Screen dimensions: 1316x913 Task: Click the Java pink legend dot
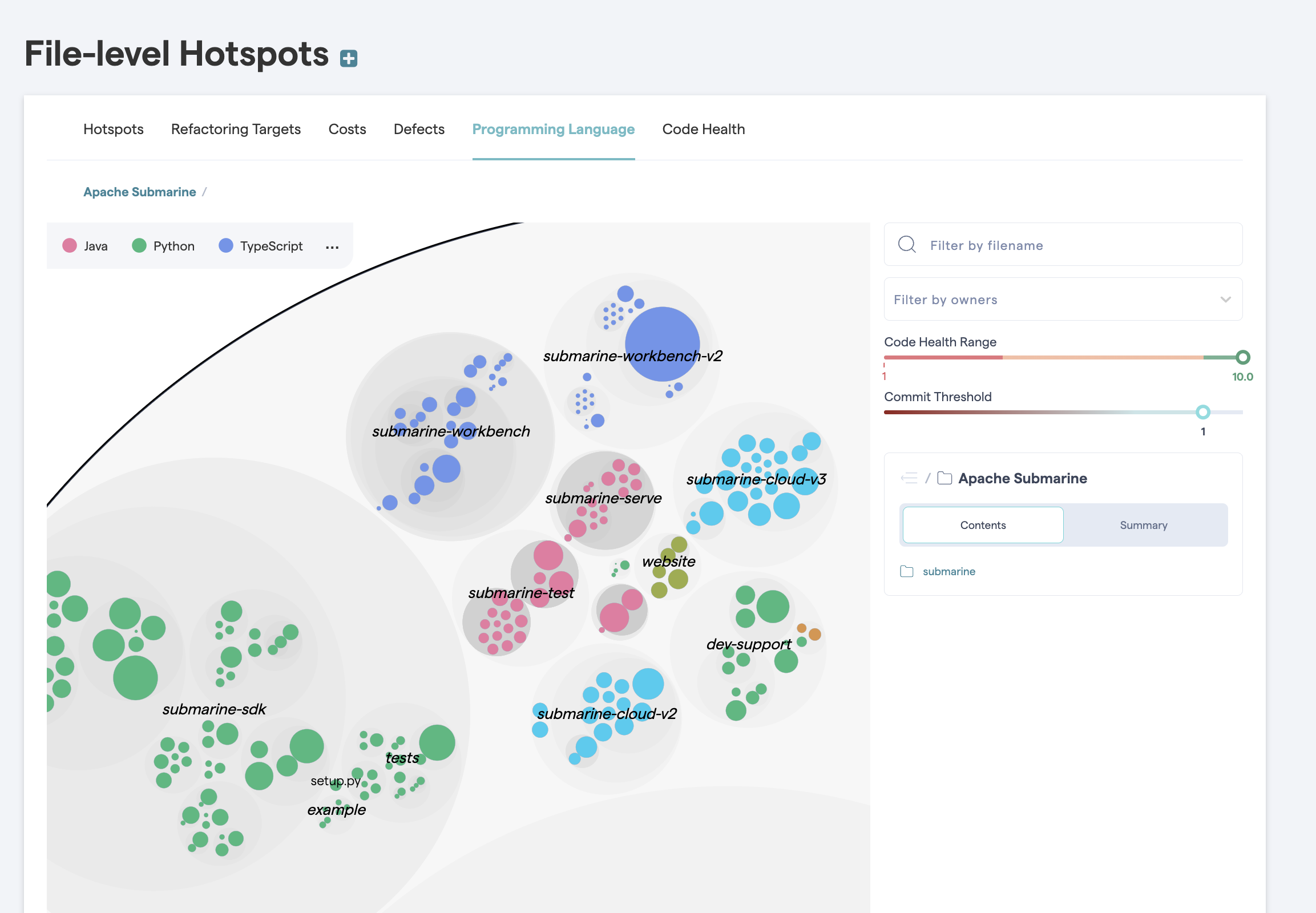[70, 246]
